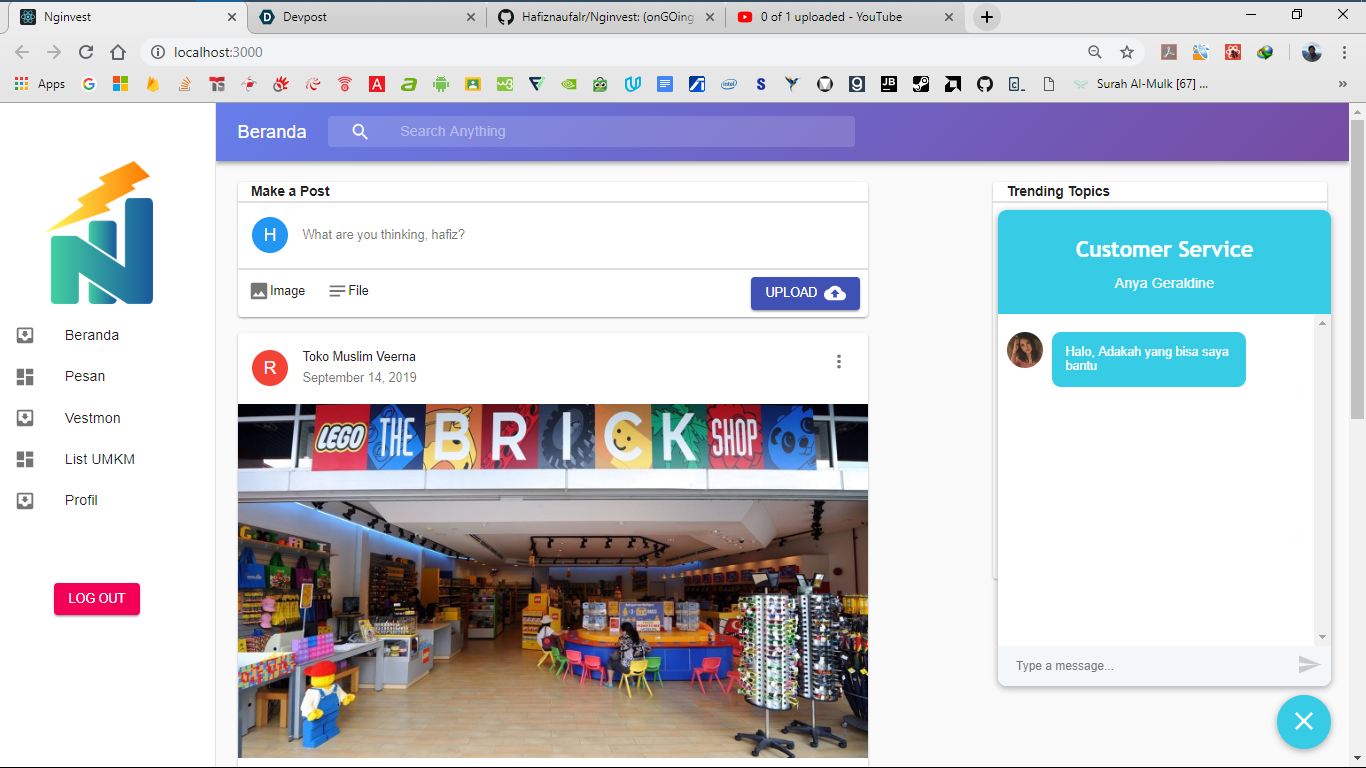Reload the page
The width and height of the screenshot is (1366, 768).
pyautogui.click(x=86, y=52)
